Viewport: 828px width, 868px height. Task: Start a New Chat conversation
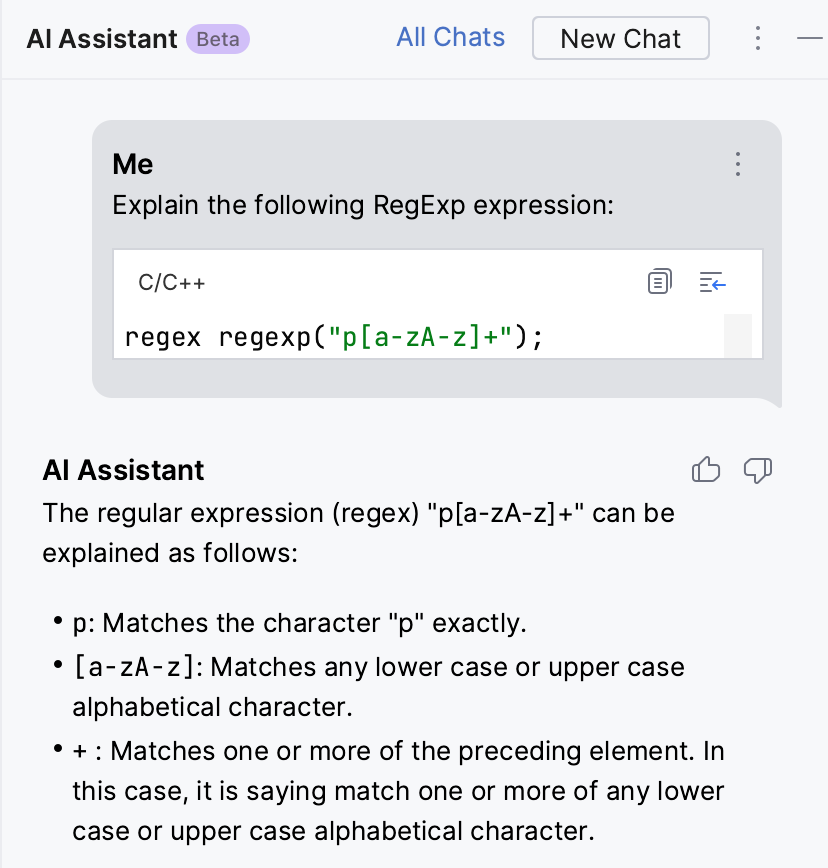pyautogui.click(x=620, y=38)
